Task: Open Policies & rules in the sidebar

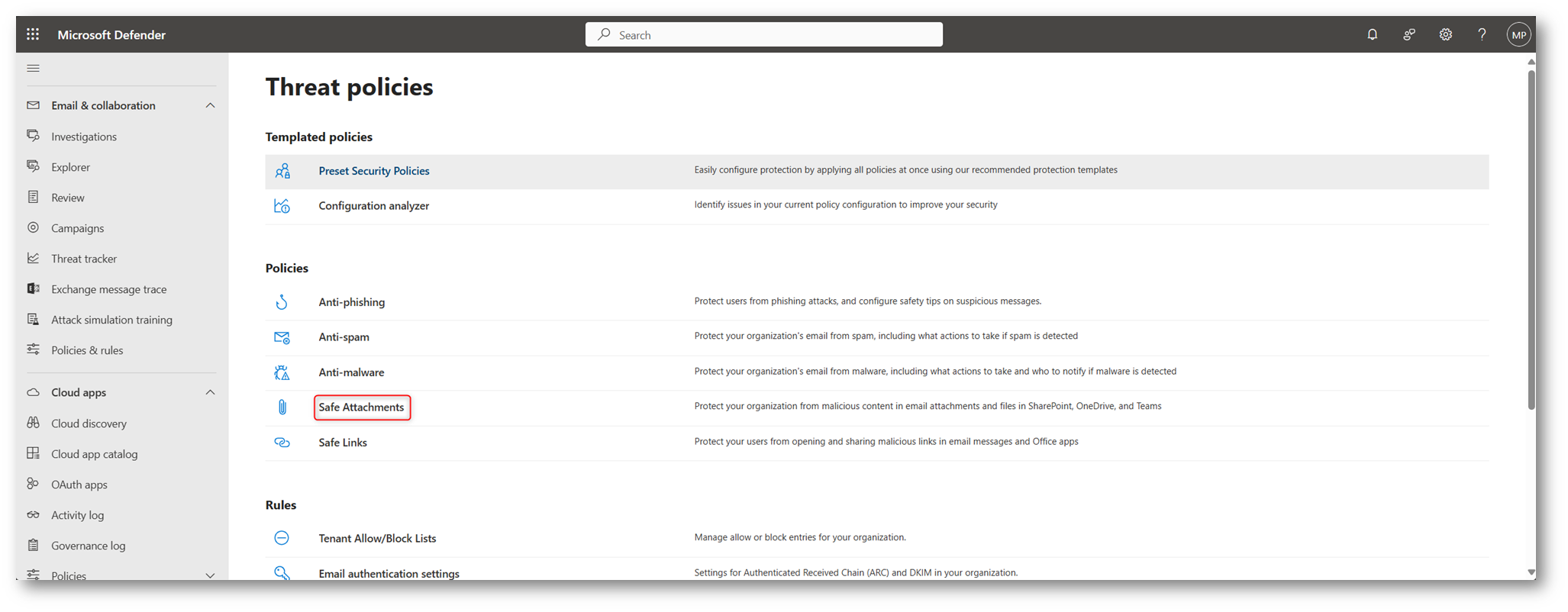Action: coord(87,350)
